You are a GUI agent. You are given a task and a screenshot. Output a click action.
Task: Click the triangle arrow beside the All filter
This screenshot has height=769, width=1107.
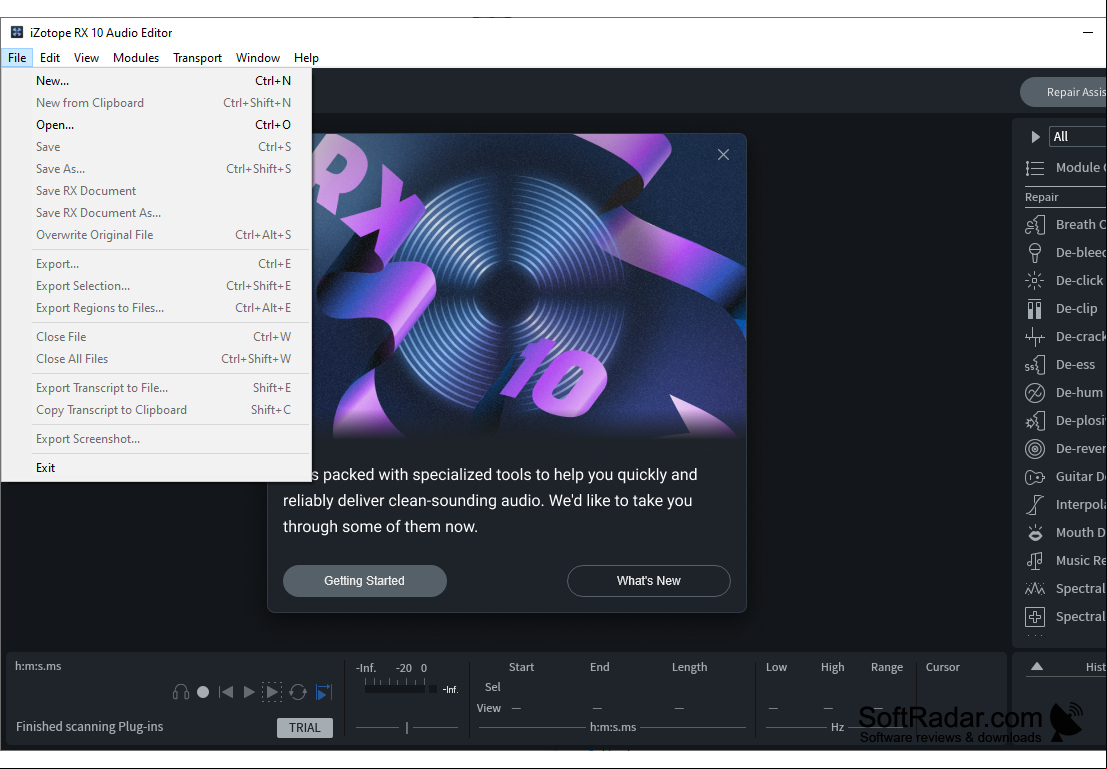[x=1035, y=137]
